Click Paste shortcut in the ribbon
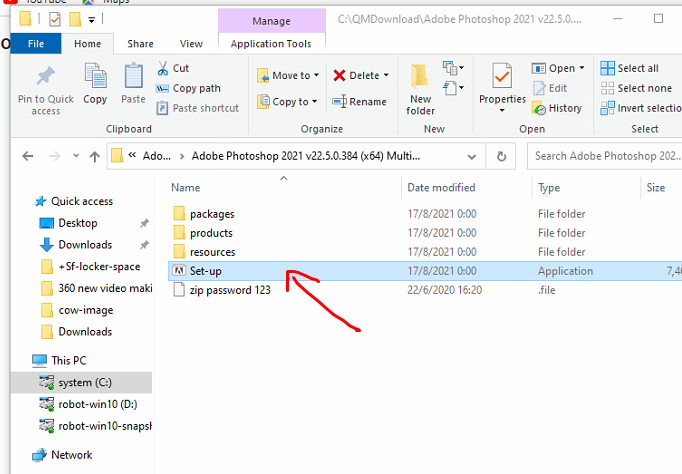 click(x=197, y=108)
